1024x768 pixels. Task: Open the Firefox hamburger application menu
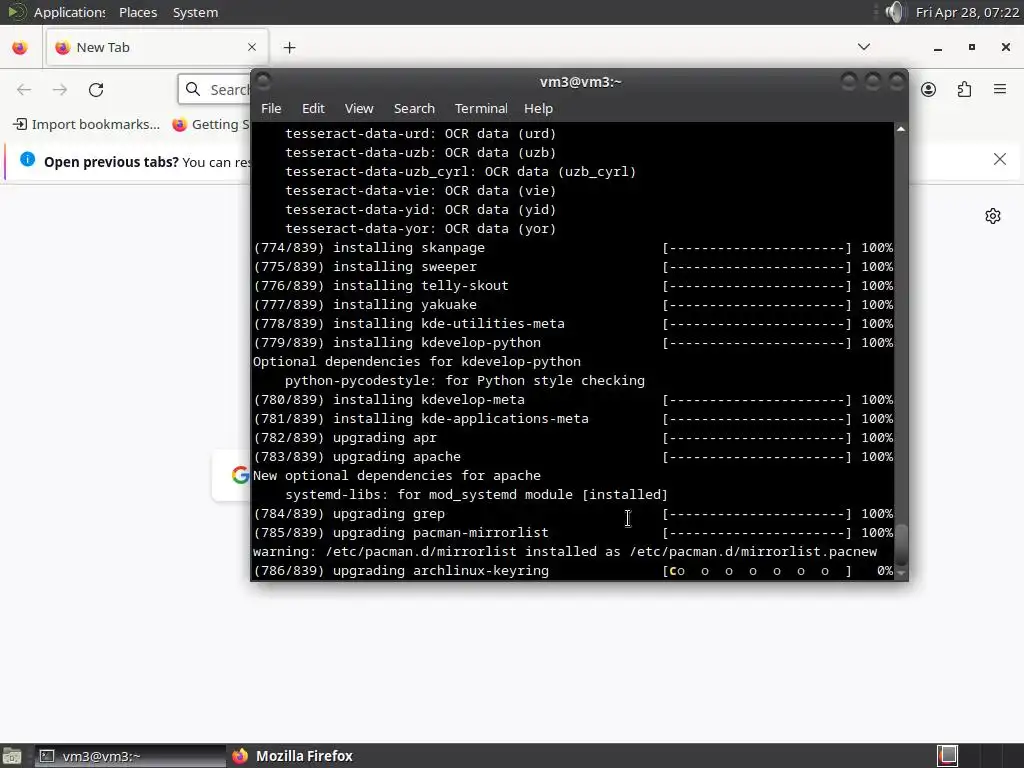click(1000, 89)
